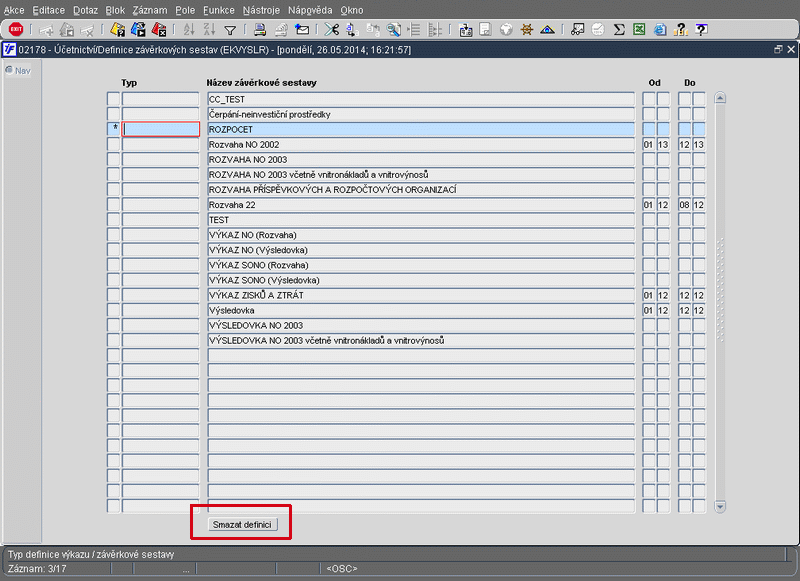The height and width of the screenshot is (581, 800).
Task: Select the TEST row name
Action: click(421, 220)
